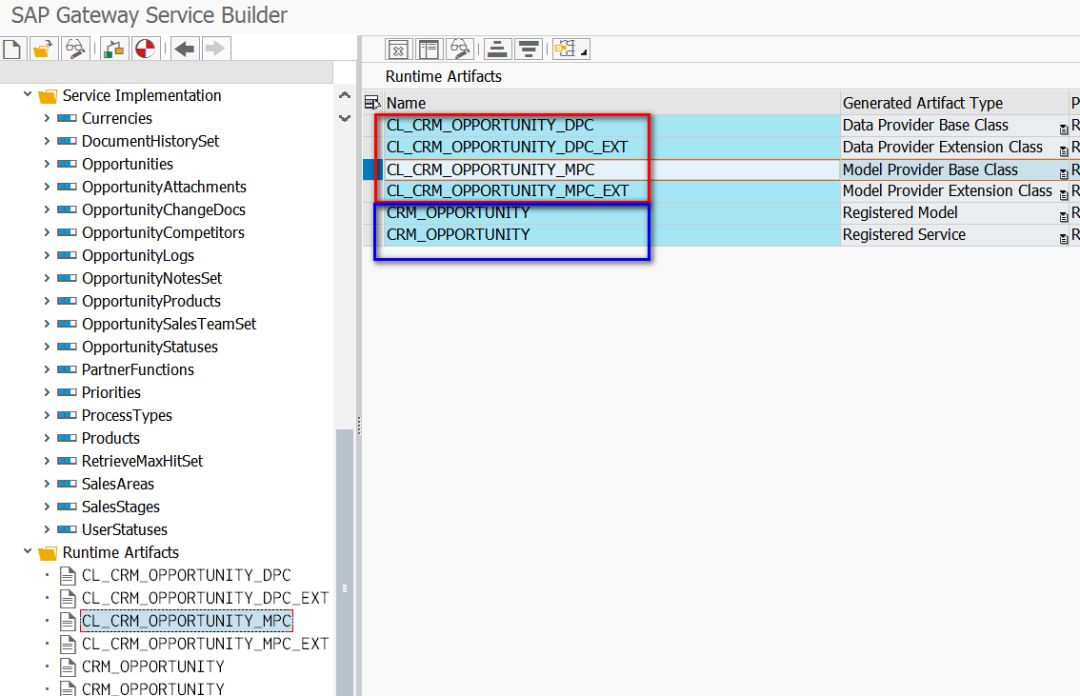
Task: Select RetrieveMaxHitSet in the tree
Action: tap(142, 461)
